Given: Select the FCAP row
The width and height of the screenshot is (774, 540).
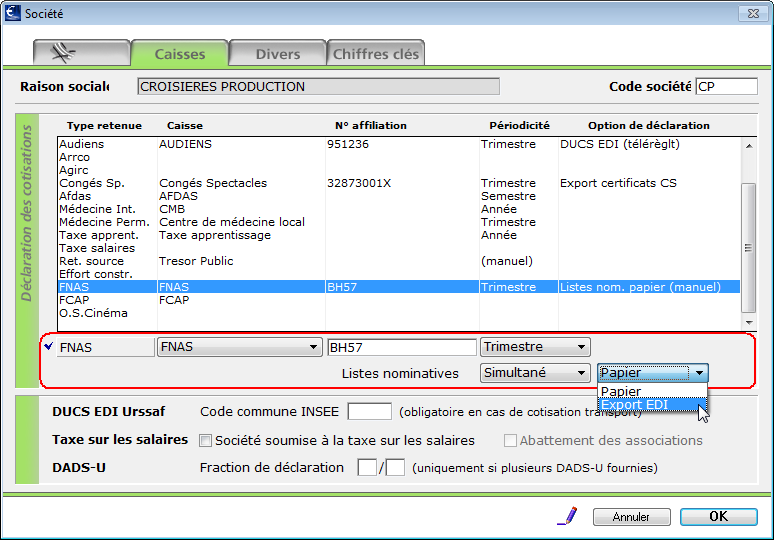Looking at the screenshot, I should click(x=399, y=300).
